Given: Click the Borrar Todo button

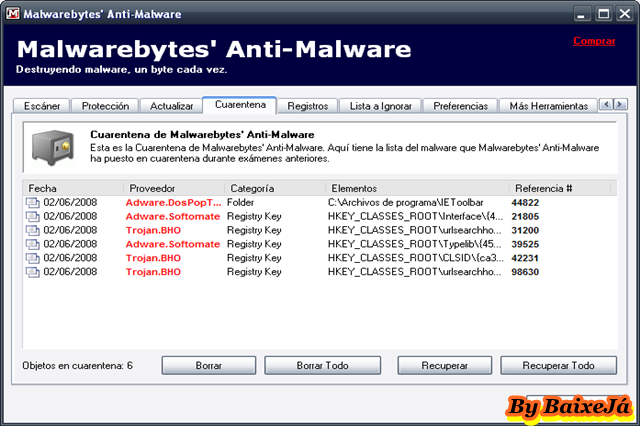Looking at the screenshot, I should (x=322, y=366).
